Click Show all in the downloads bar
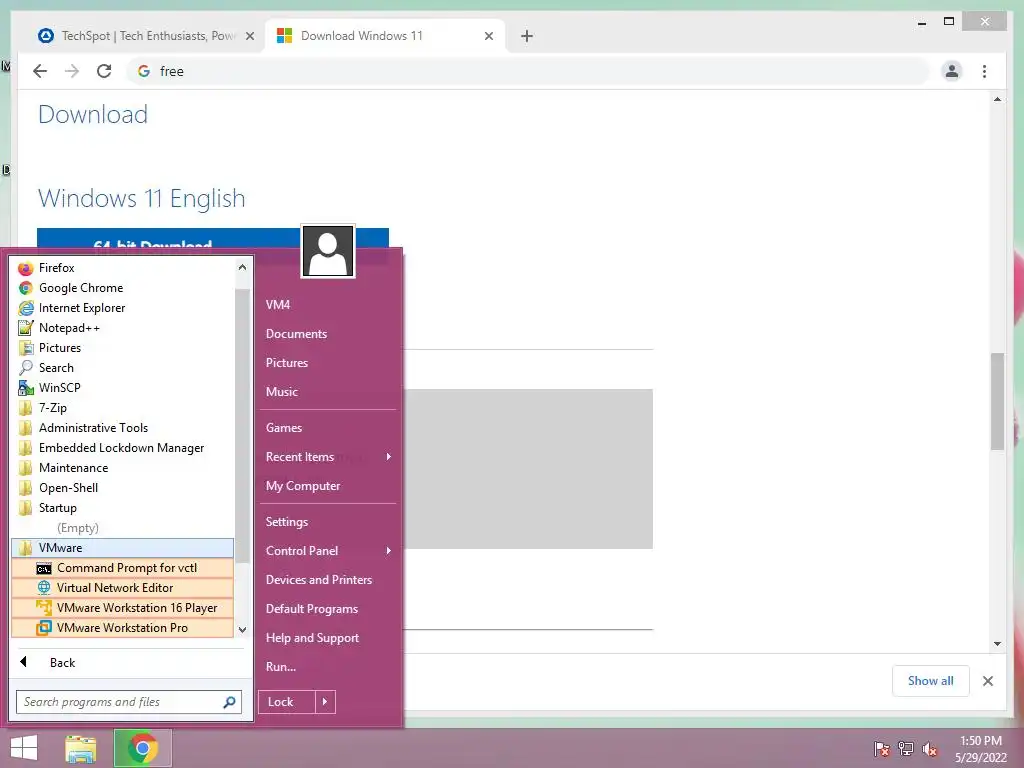This screenshot has height=768, width=1024. tap(931, 681)
